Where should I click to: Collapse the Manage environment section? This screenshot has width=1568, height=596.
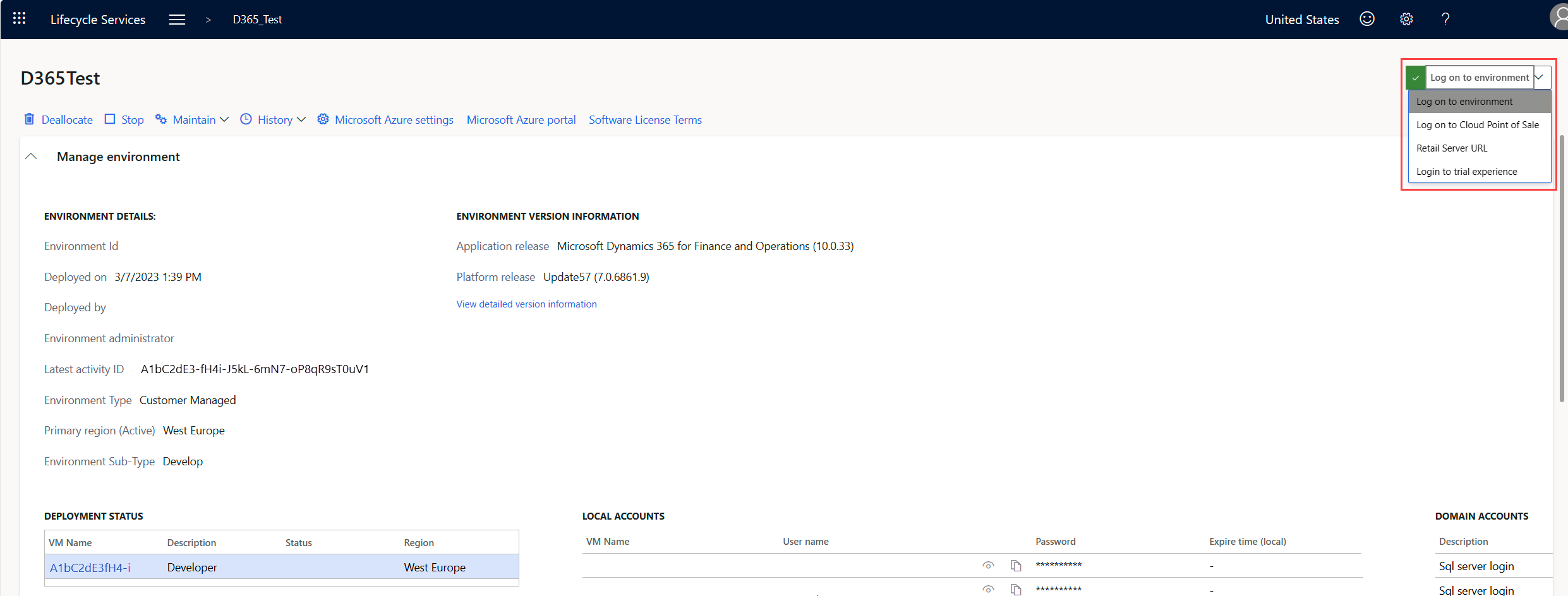pos(31,156)
